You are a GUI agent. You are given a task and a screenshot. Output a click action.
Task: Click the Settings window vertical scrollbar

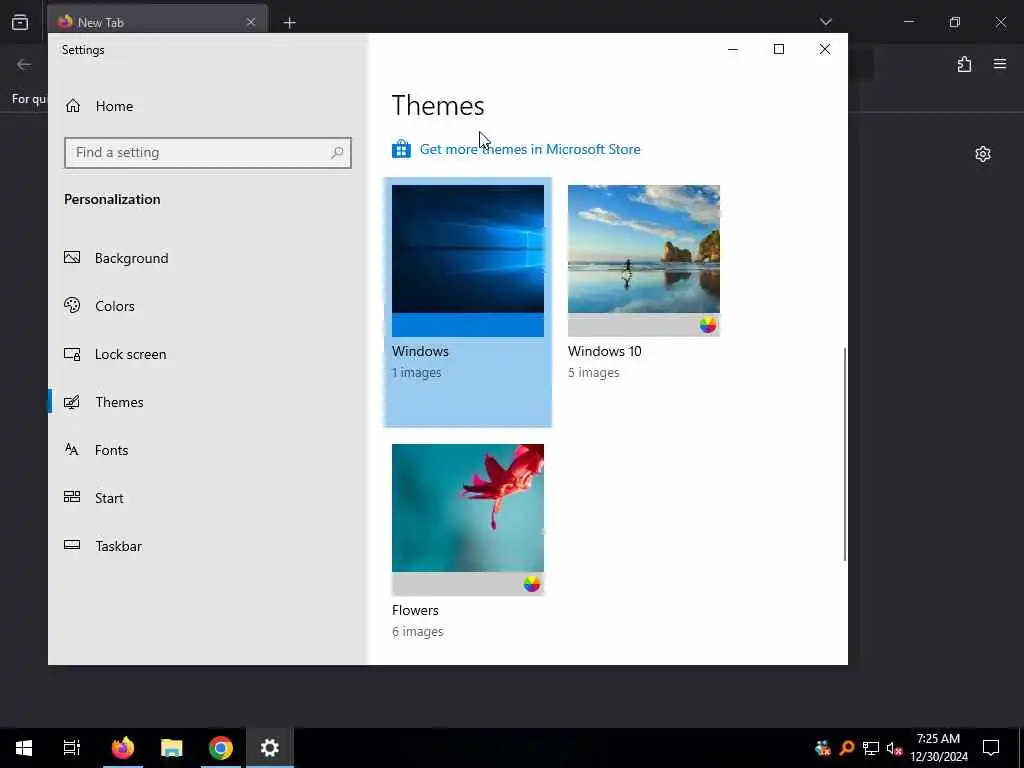pos(844,454)
